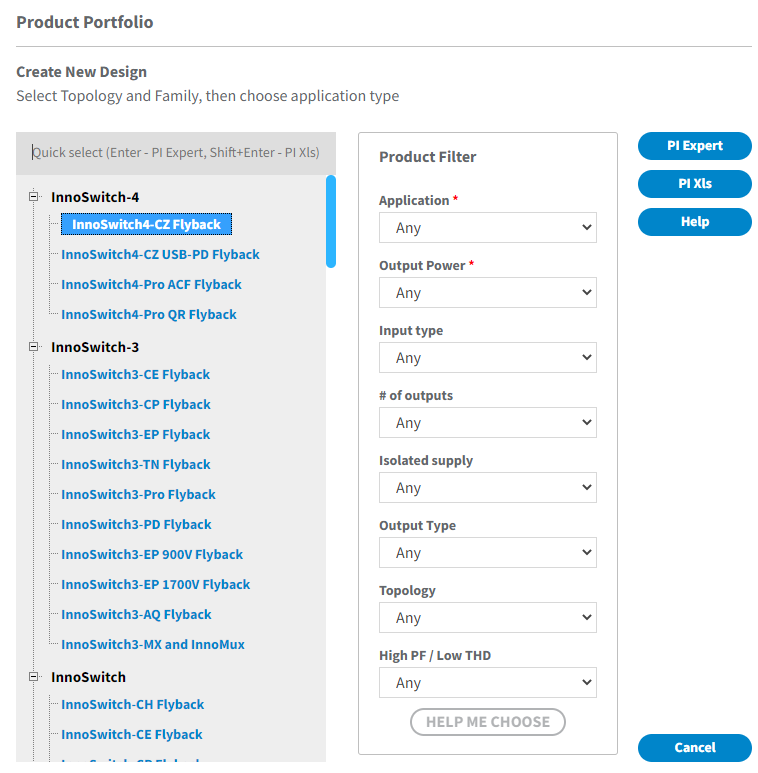Viewport: 758px width, 773px height.
Task: Collapse the InnoSwitch-4 tree group
Action: [x=34, y=197]
